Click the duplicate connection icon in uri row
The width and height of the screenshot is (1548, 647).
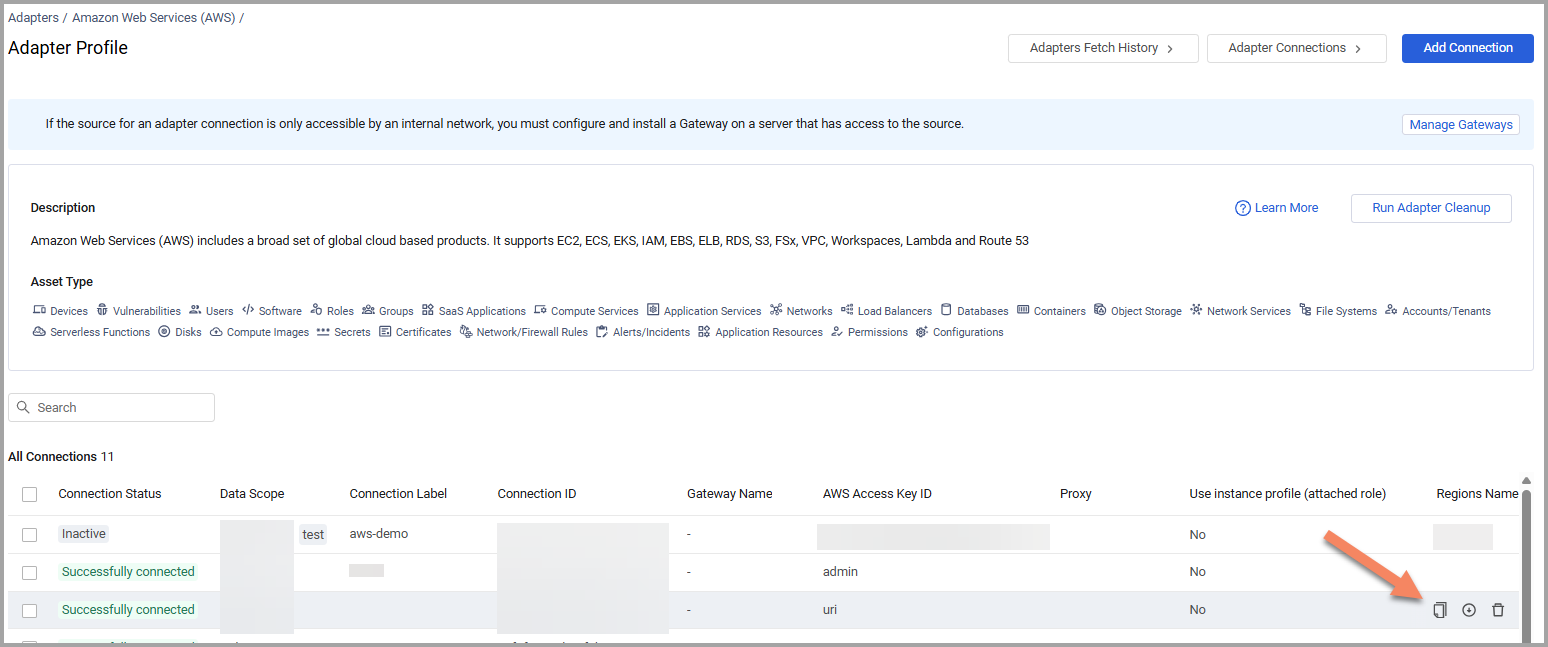pyautogui.click(x=1439, y=610)
